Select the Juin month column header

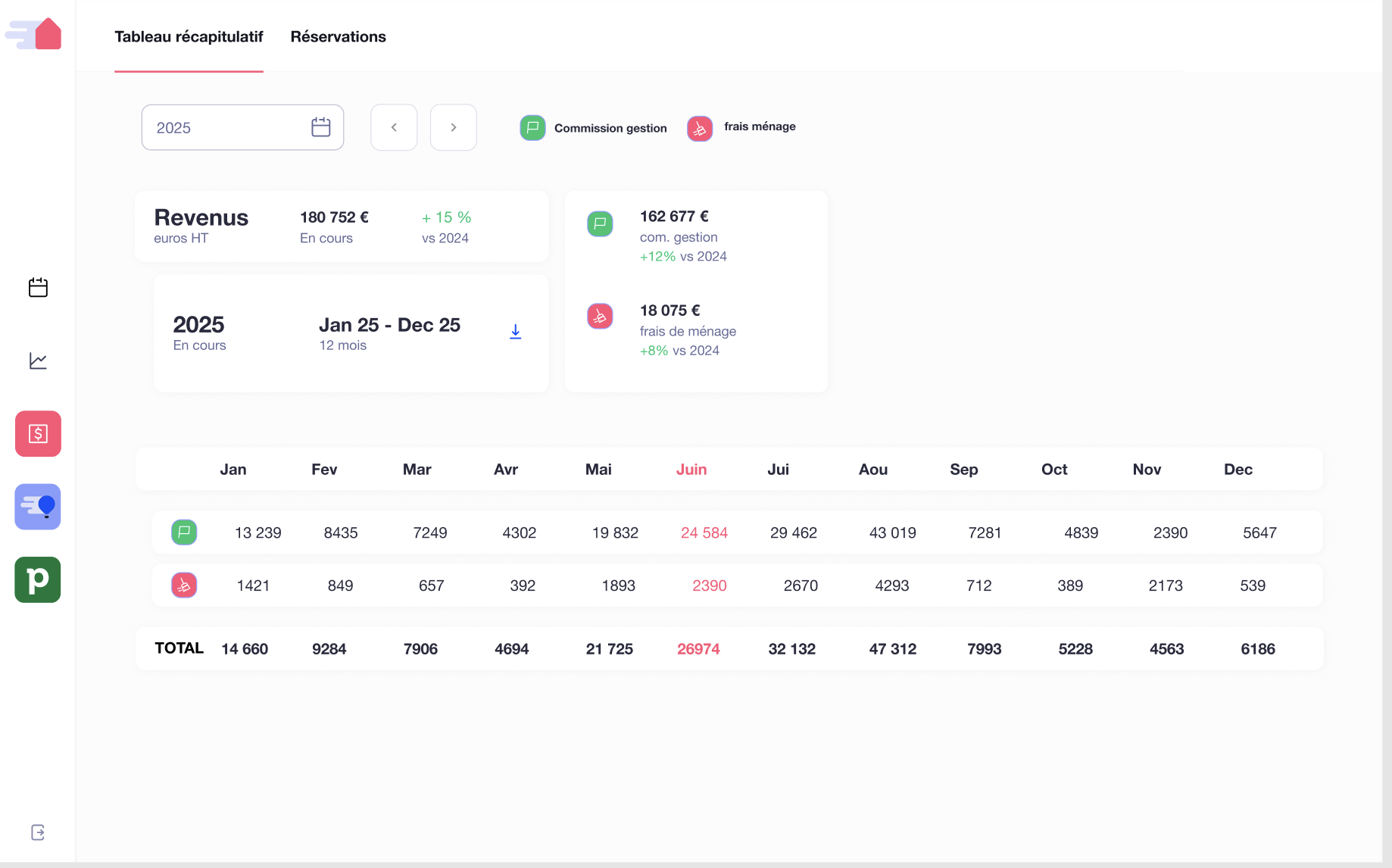tap(691, 470)
